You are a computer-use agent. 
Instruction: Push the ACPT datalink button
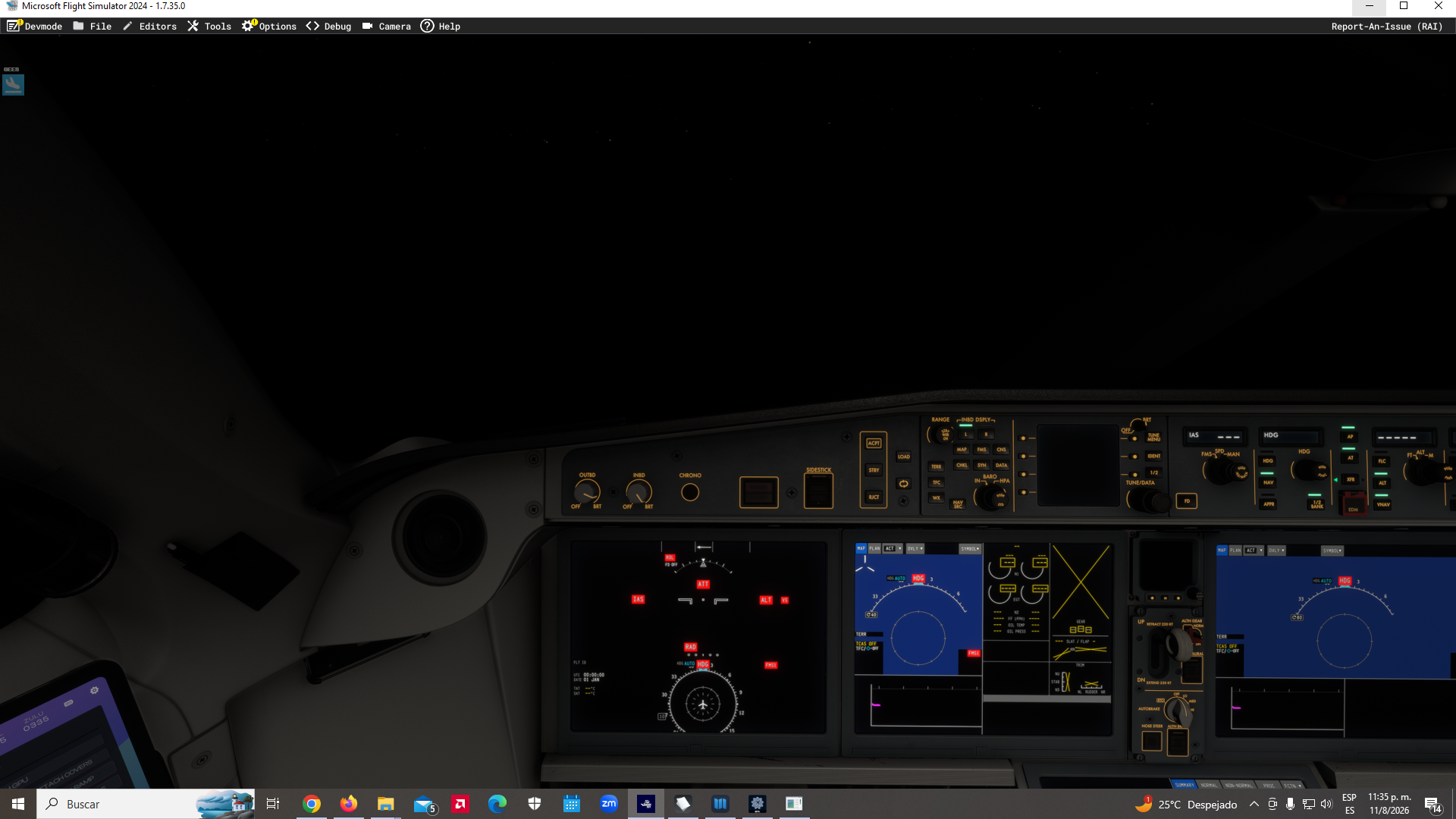(874, 443)
